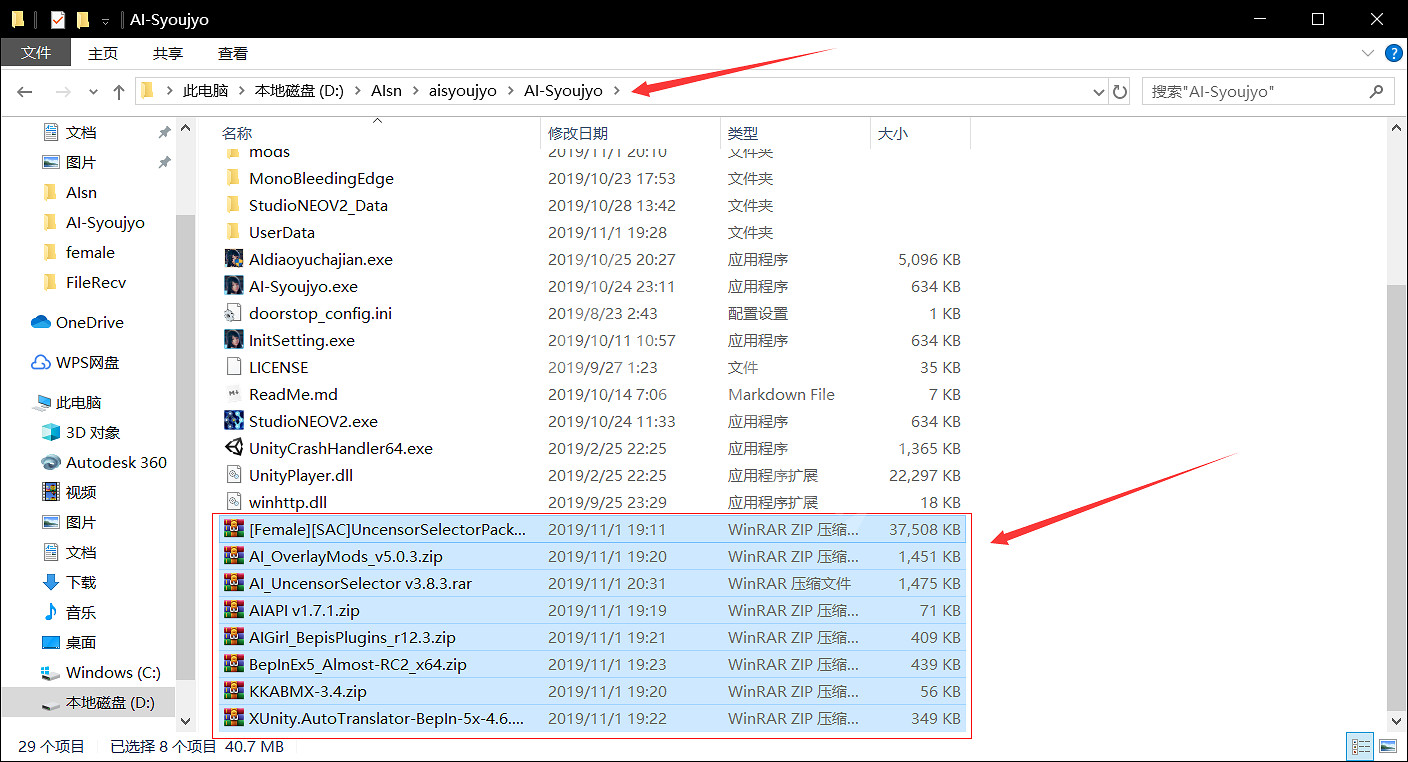Switch to large icons view in status bar
This screenshot has width=1408, height=762.
(x=1387, y=746)
